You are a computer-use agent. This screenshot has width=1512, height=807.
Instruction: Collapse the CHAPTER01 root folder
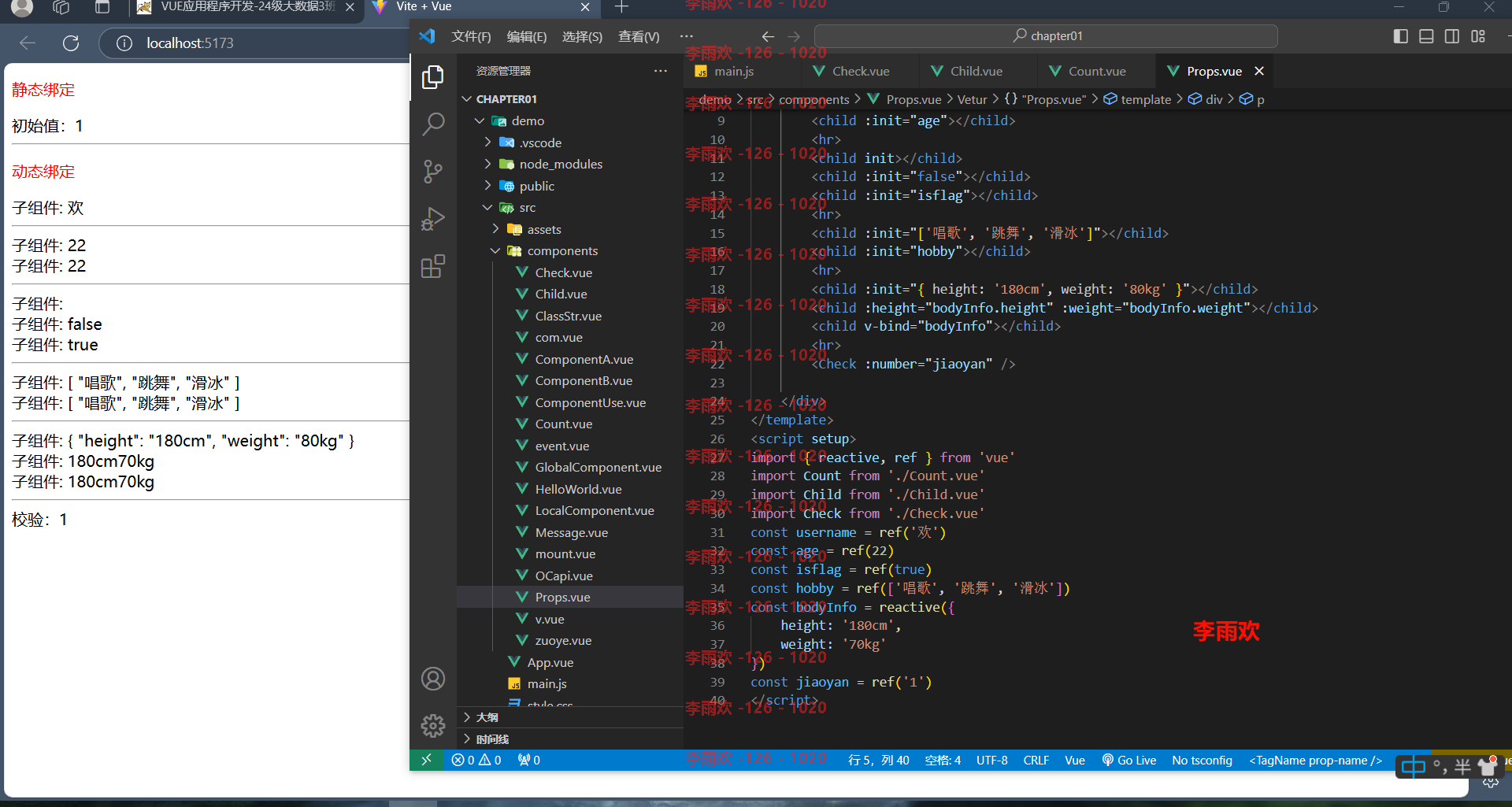569,99
